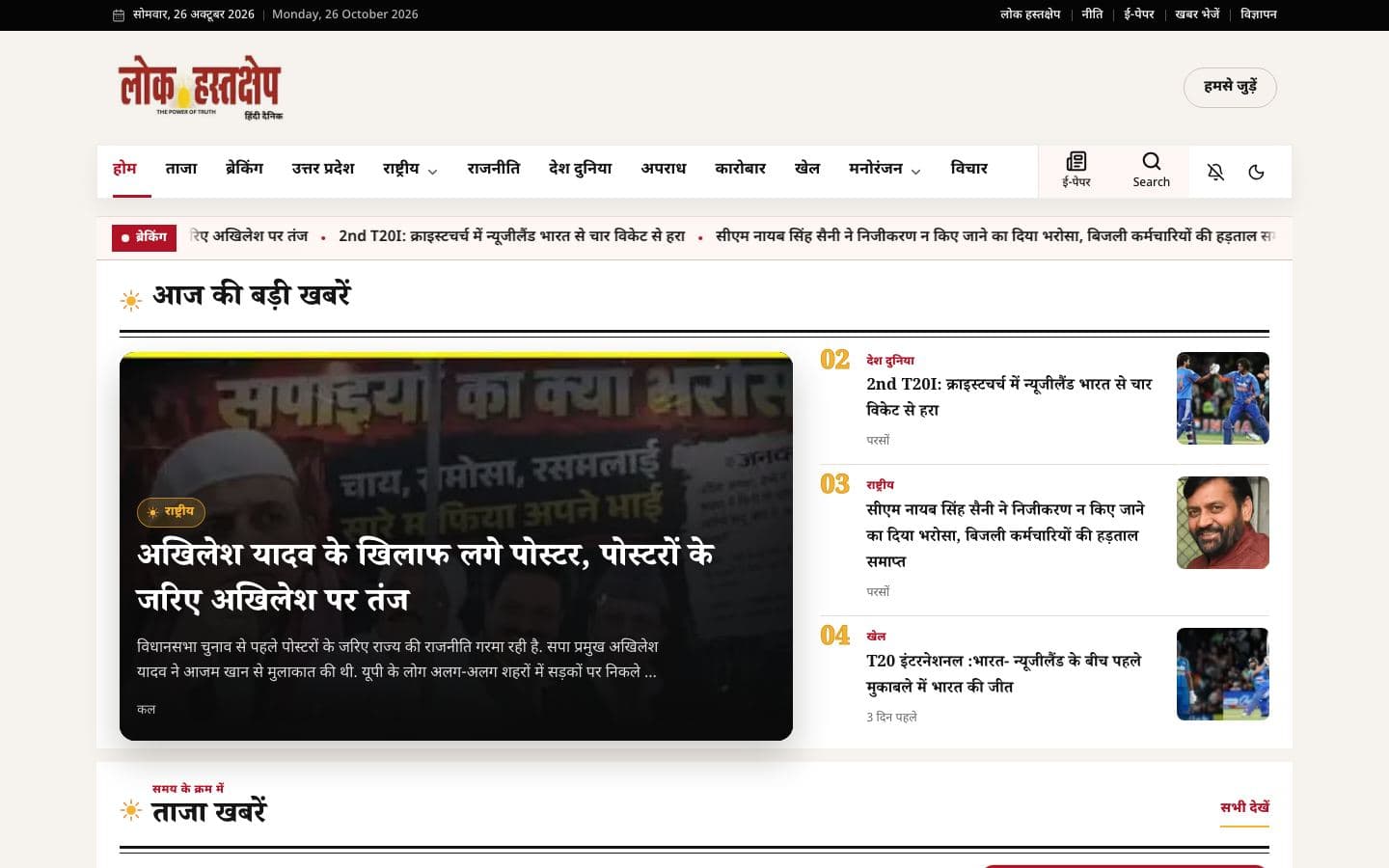Open the ब्रेकिंग menu item in navbar
The width and height of the screenshot is (1389, 868).
tap(244, 169)
